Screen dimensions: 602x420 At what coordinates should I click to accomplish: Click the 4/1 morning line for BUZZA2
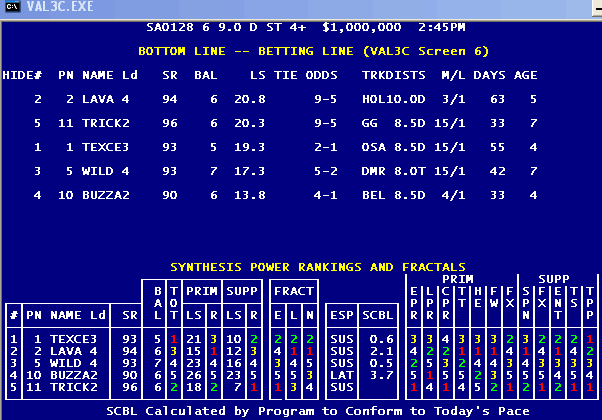tap(453, 195)
